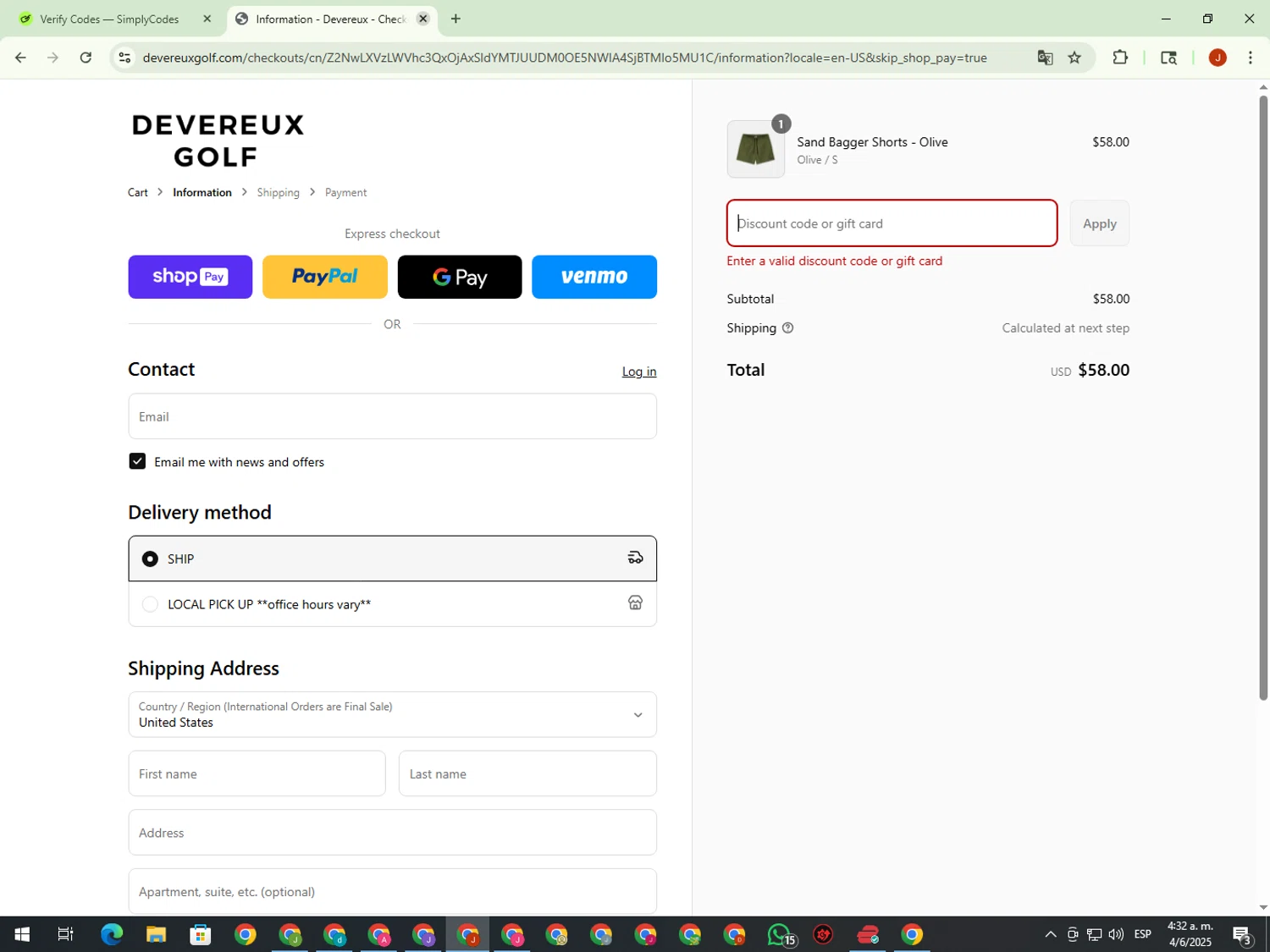This screenshot has width=1270, height=952.
Task: Open the taskbar clock showing 4:32 a. m.
Action: 1190,934
